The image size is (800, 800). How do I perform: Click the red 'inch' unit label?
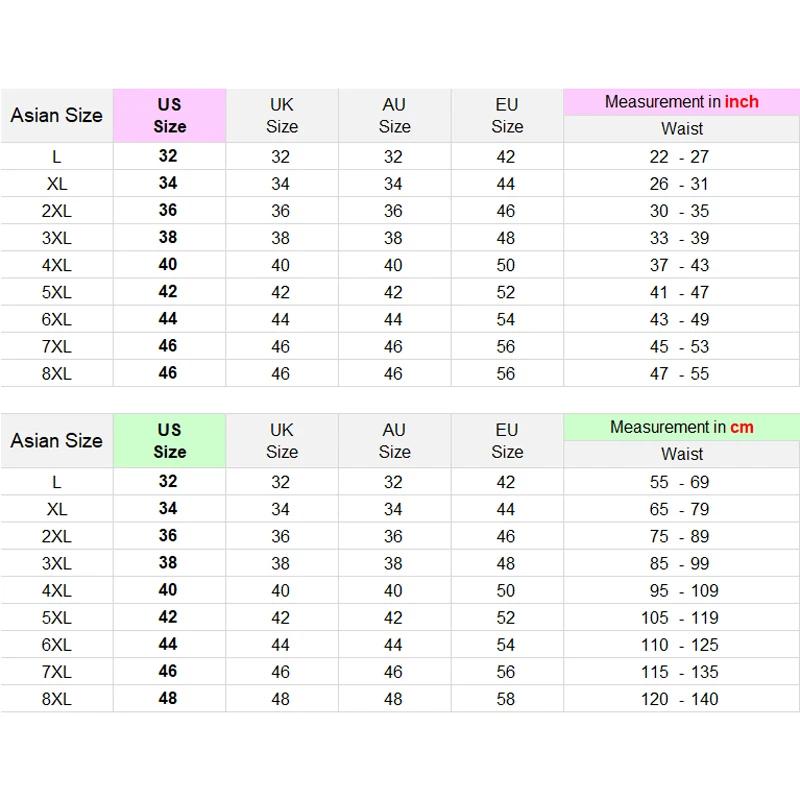click(x=742, y=102)
